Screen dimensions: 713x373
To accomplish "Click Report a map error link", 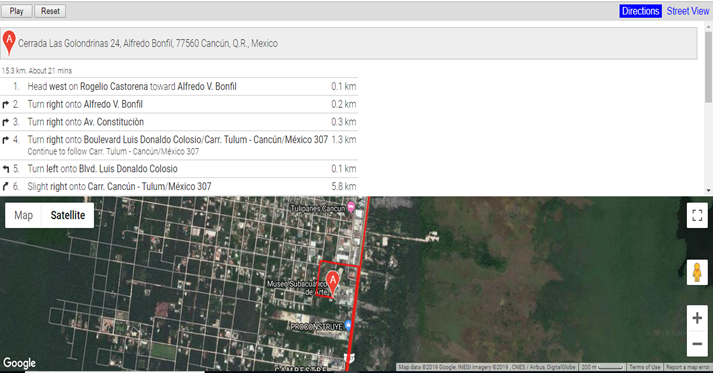I will click(x=688, y=367).
